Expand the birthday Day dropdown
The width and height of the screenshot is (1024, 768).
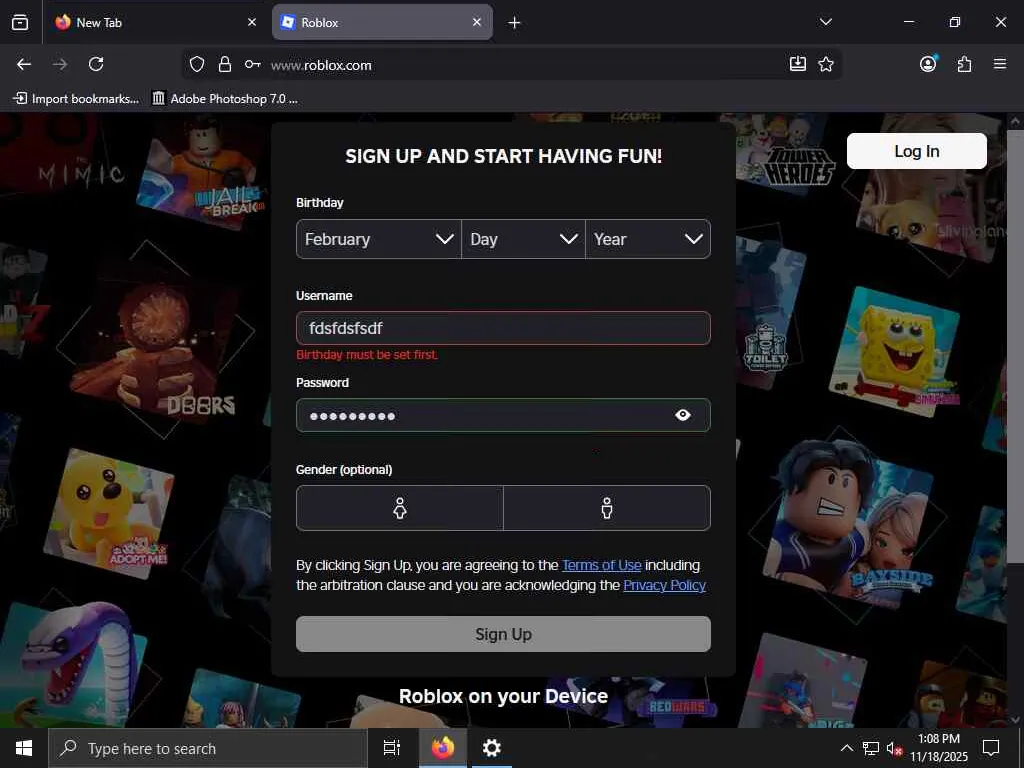(523, 239)
